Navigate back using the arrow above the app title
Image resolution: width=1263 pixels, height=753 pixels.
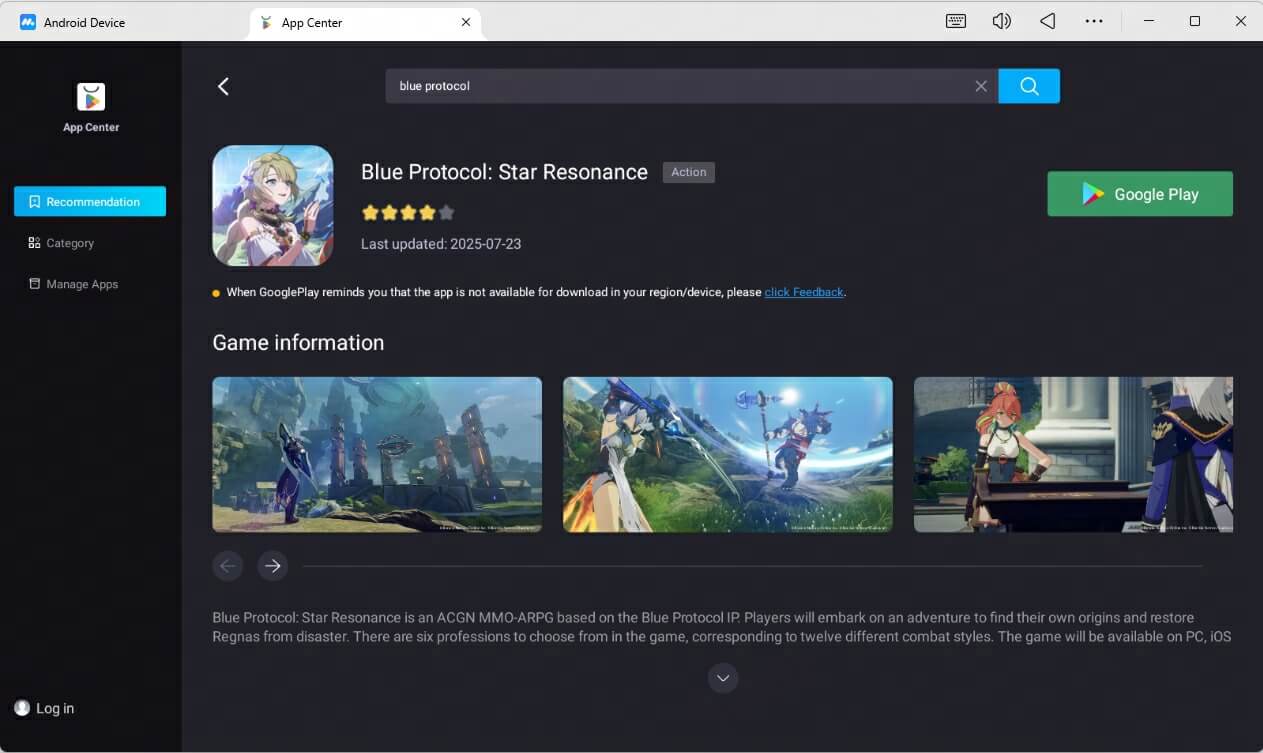(x=223, y=86)
